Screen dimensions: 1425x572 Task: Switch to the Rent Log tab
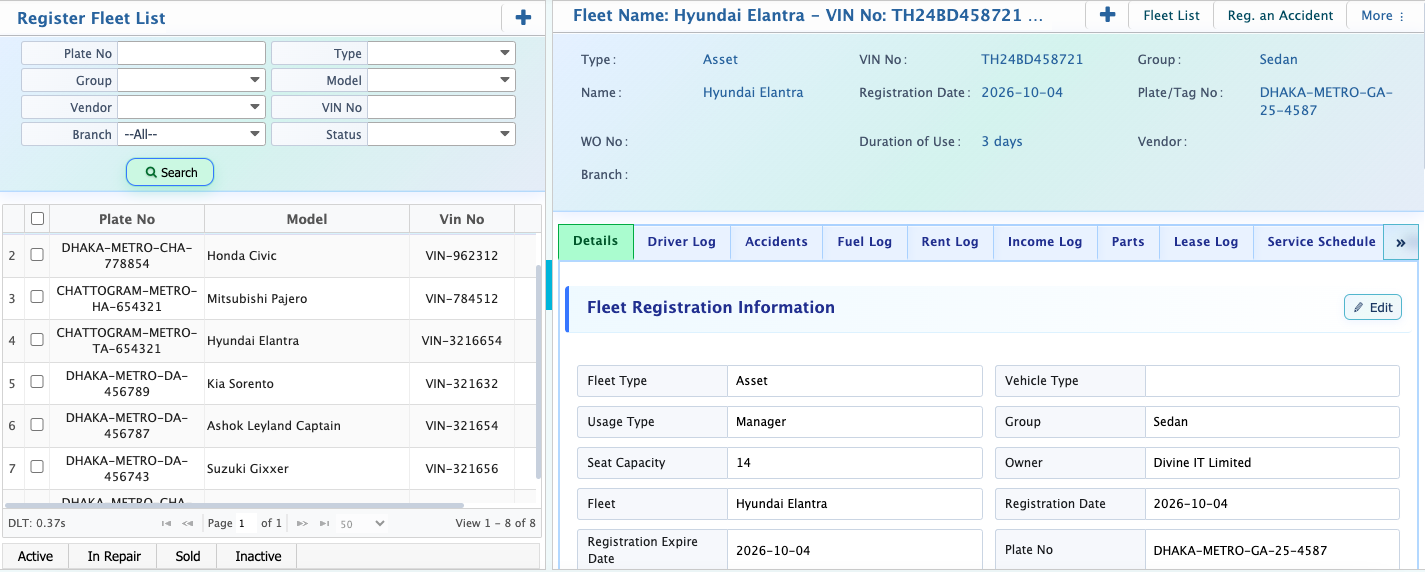[950, 242]
